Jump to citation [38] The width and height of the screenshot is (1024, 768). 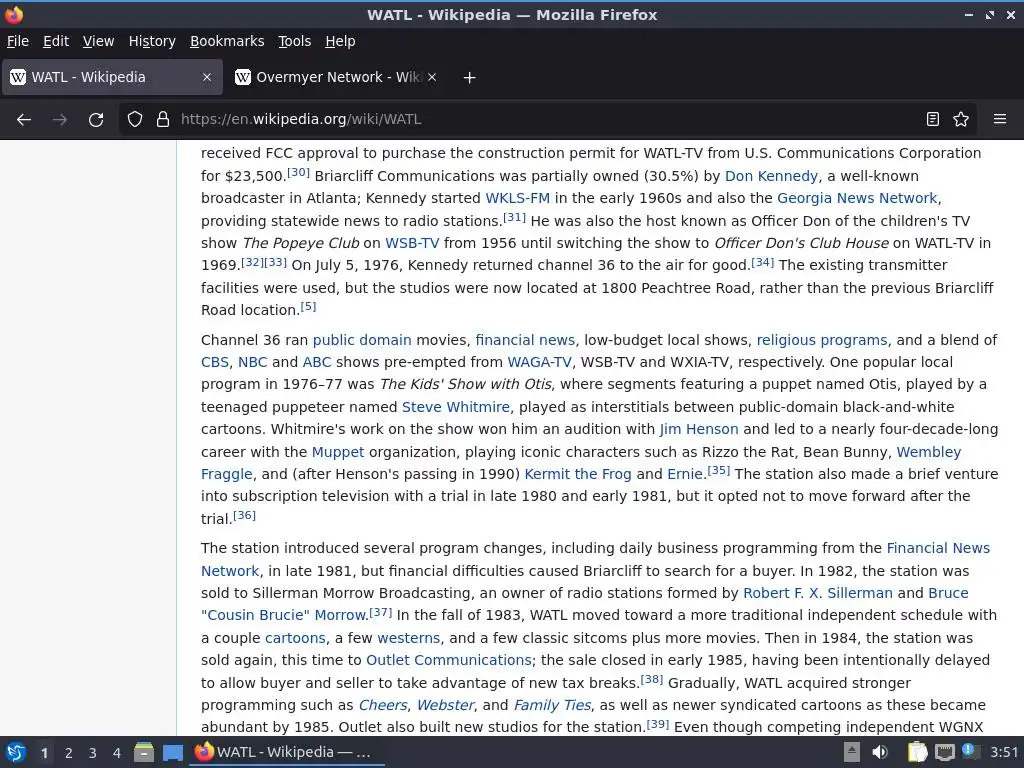click(652, 679)
